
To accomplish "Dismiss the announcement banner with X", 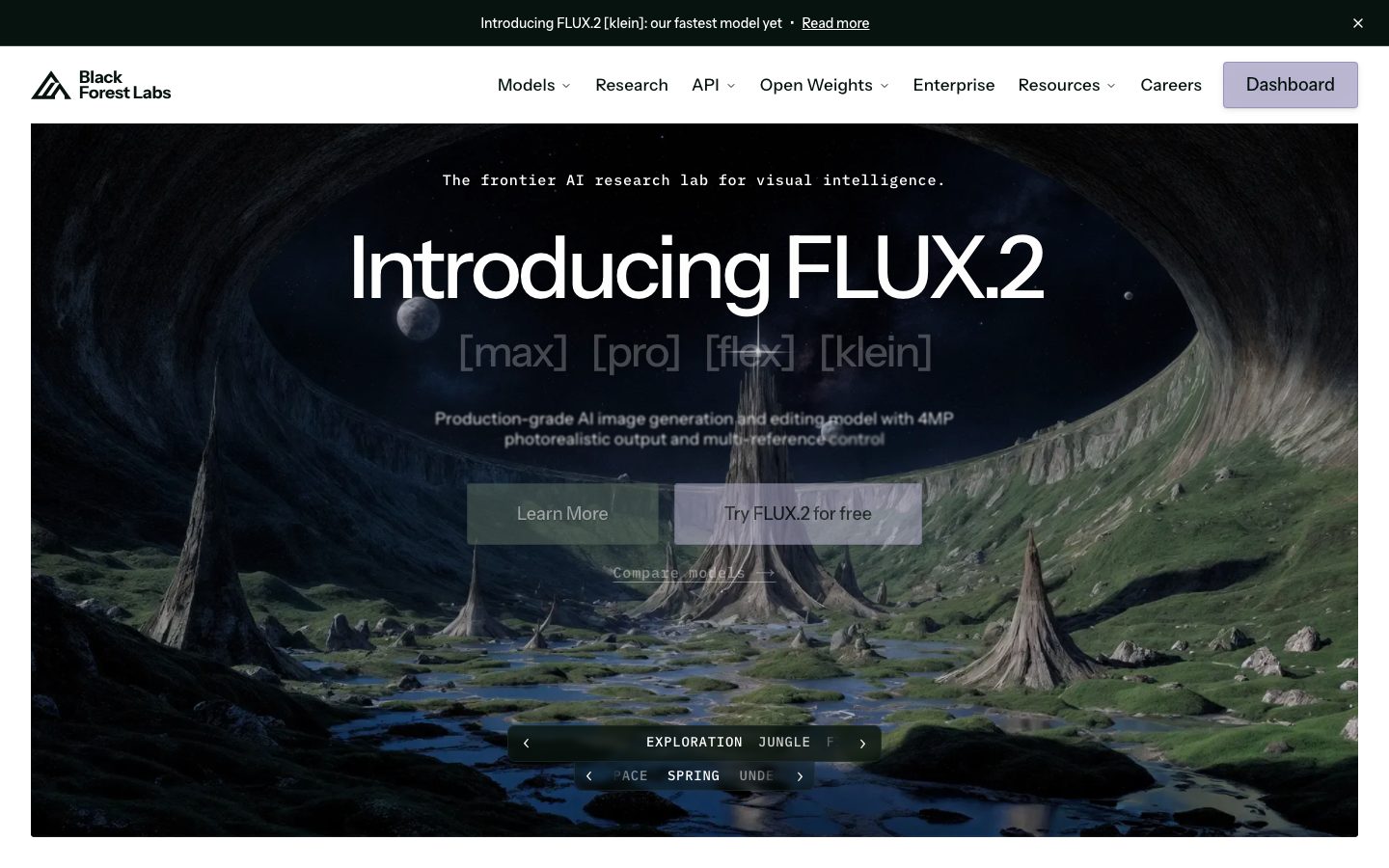I will click(1358, 23).
